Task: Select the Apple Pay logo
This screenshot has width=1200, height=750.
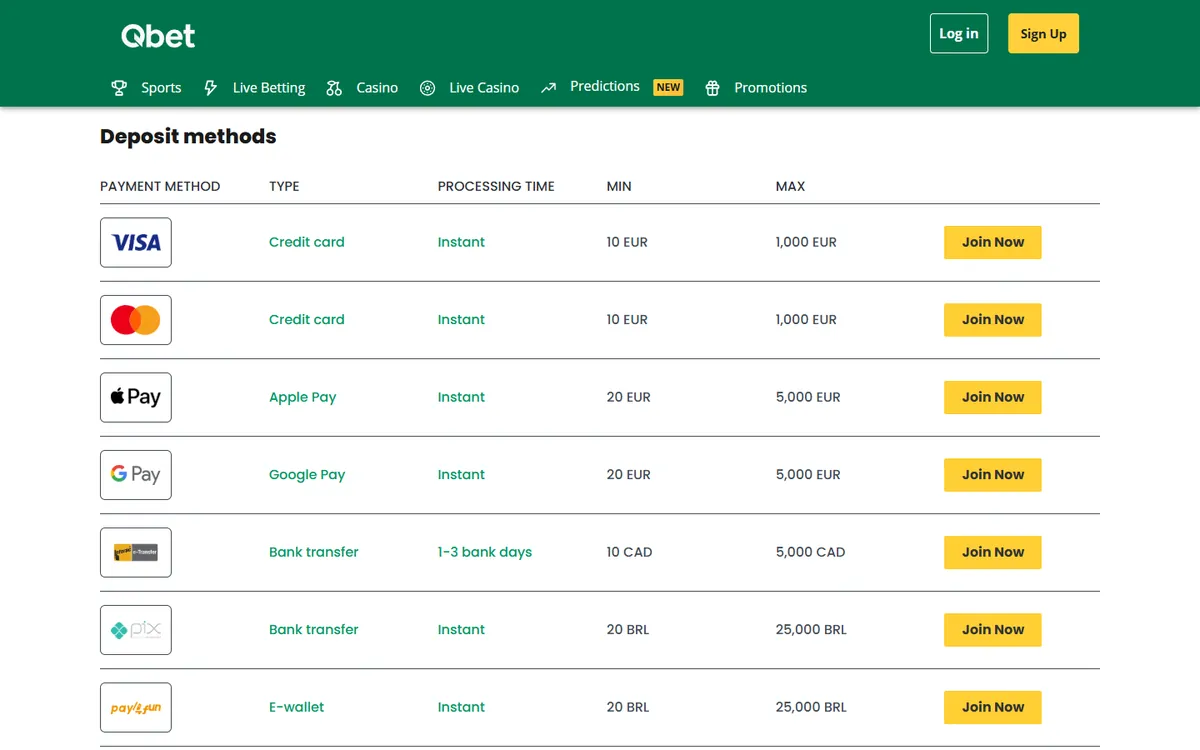Action: point(136,397)
